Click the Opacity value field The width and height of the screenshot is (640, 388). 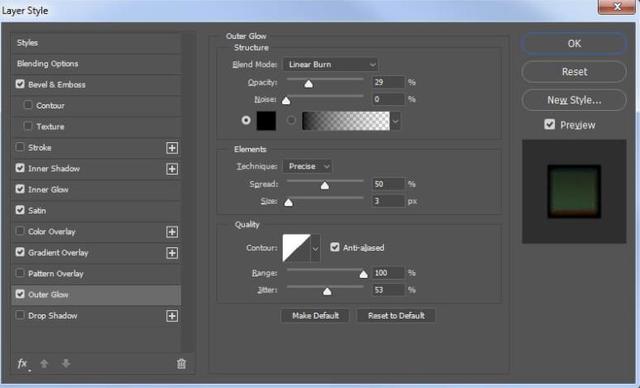click(x=388, y=82)
